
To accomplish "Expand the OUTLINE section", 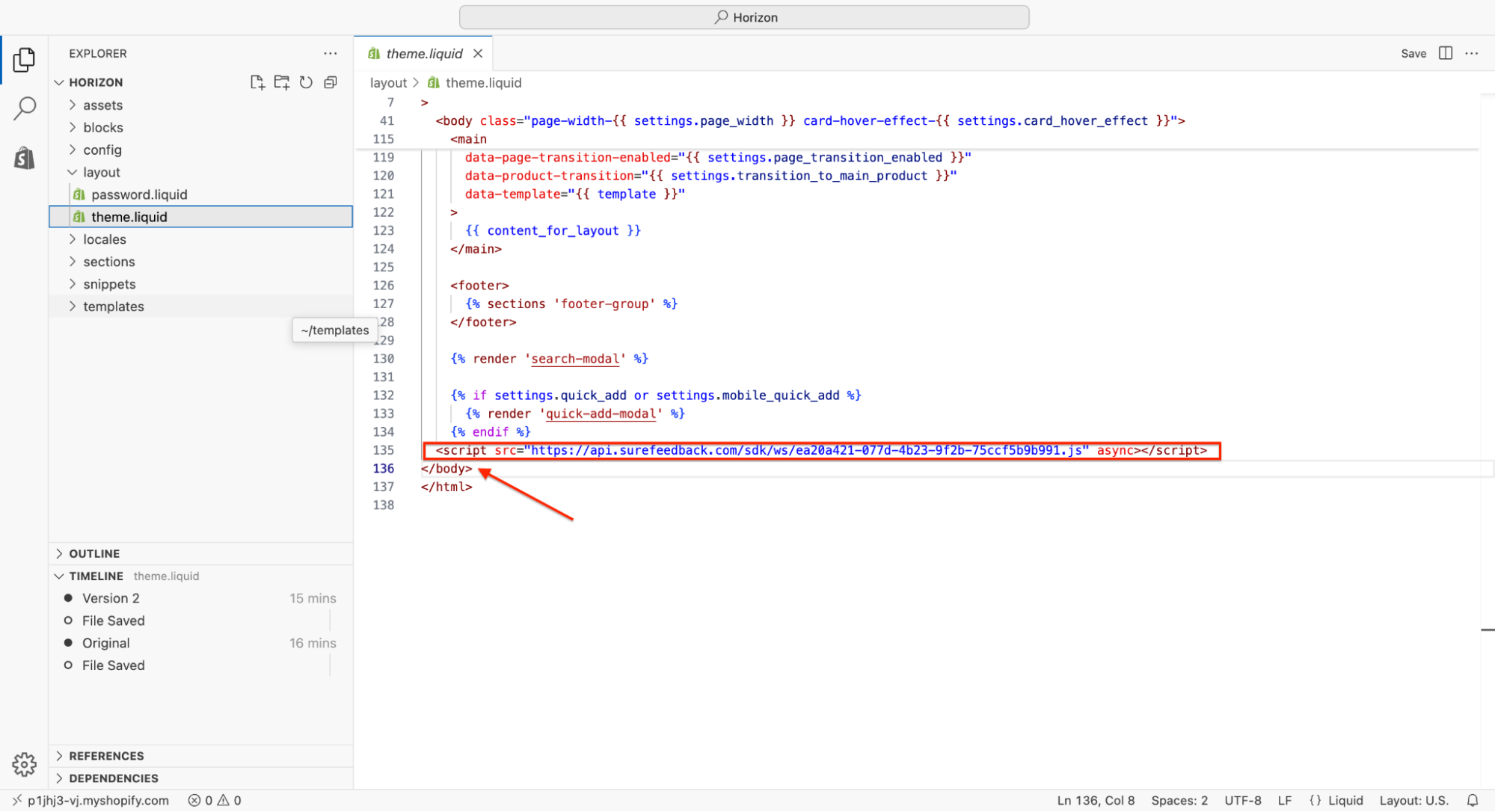I will (x=94, y=554).
